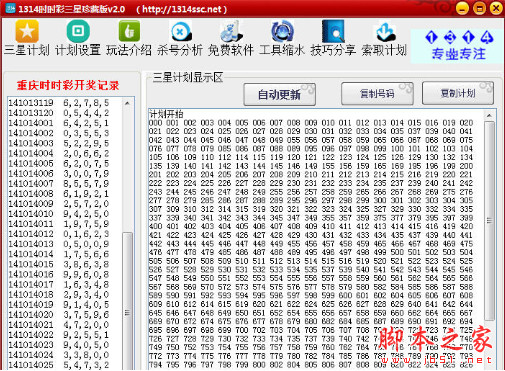The width and height of the screenshot is (505, 371).
Task: Select record 141014007 row
Action: (x=59, y=183)
